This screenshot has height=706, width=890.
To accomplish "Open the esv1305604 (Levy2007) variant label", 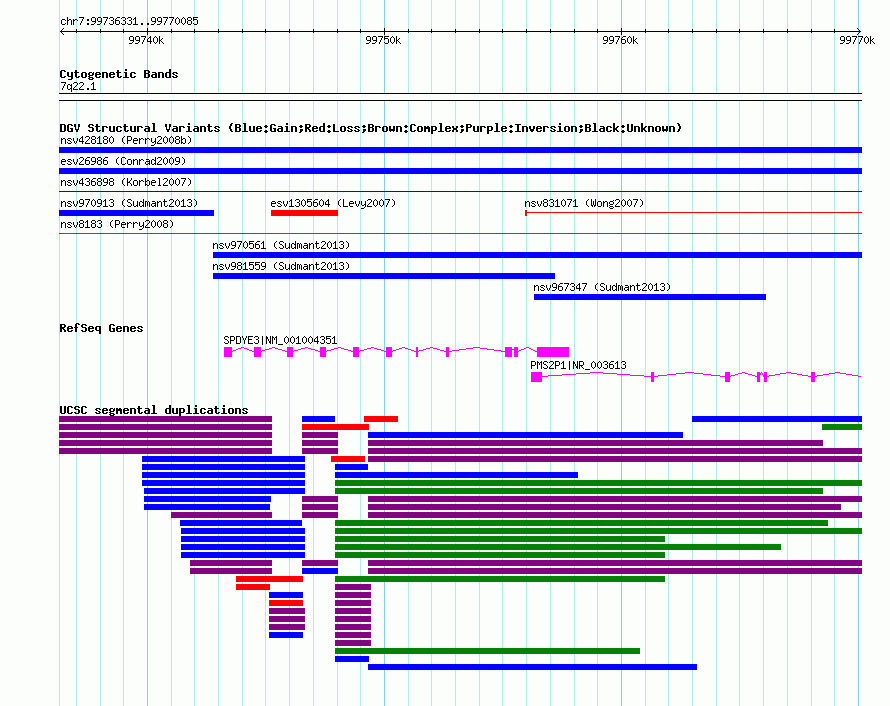I will coord(333,203).
